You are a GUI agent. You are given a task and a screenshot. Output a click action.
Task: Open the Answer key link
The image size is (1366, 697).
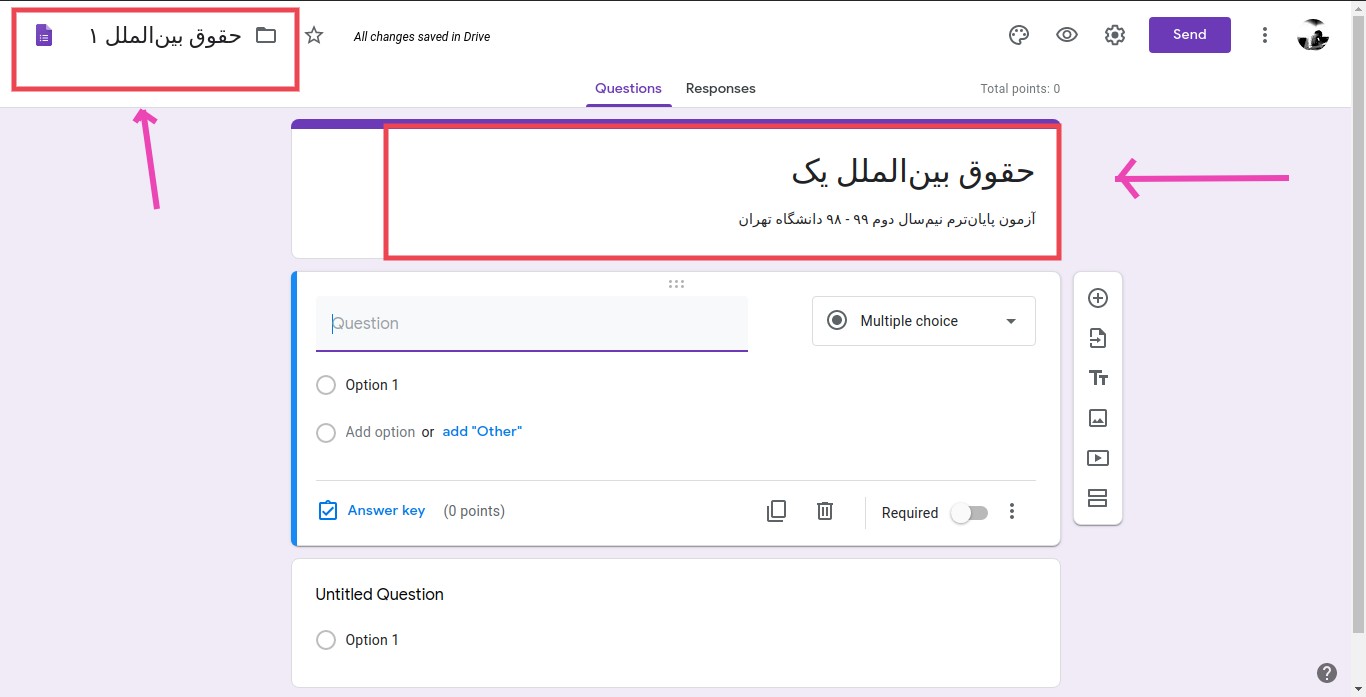386,510
